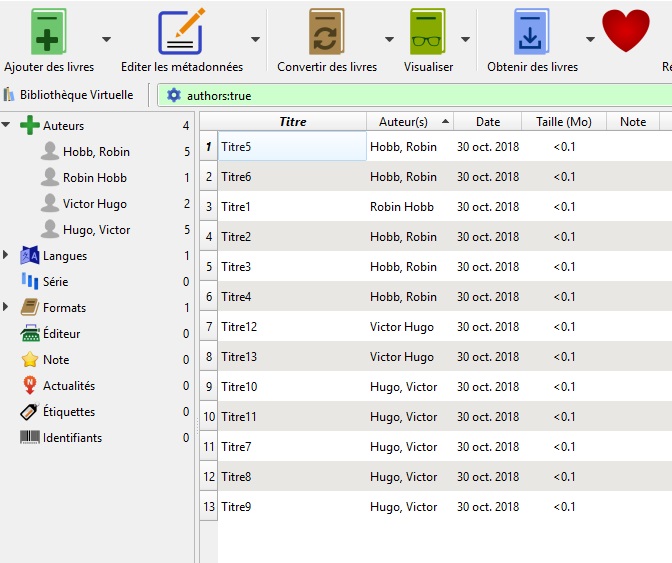Image resolution: width=672 pixels, height=563 pixels.
Task: Select author Hobb, Robin in the tag browser
Action: click(x=96, y=152)
